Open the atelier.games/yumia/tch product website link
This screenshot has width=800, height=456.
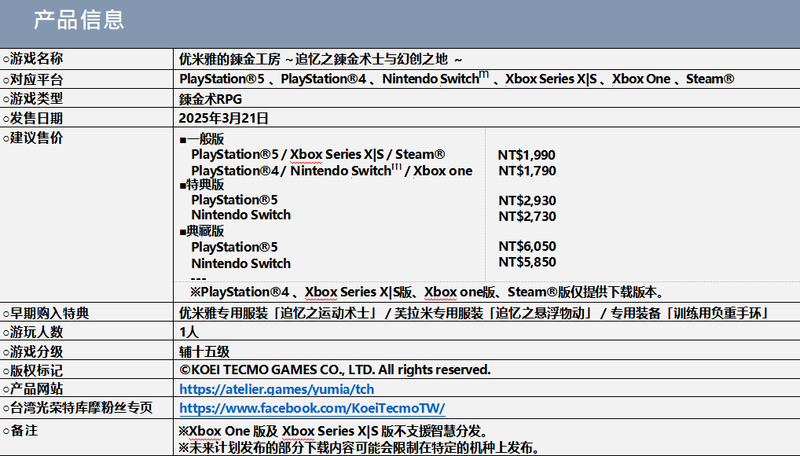[277, 388]
